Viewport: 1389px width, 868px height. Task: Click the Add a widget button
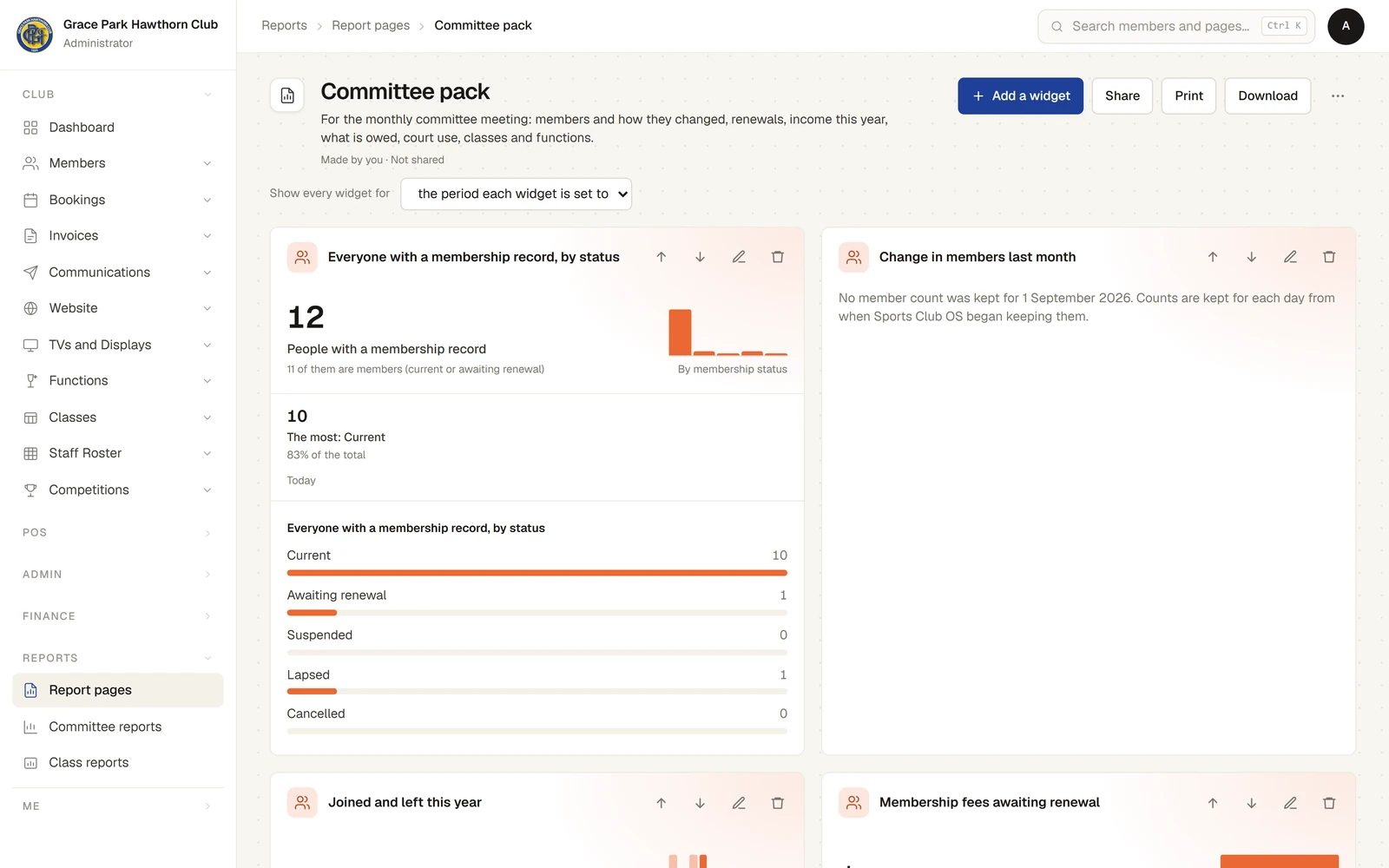[x=1021, y=95]
